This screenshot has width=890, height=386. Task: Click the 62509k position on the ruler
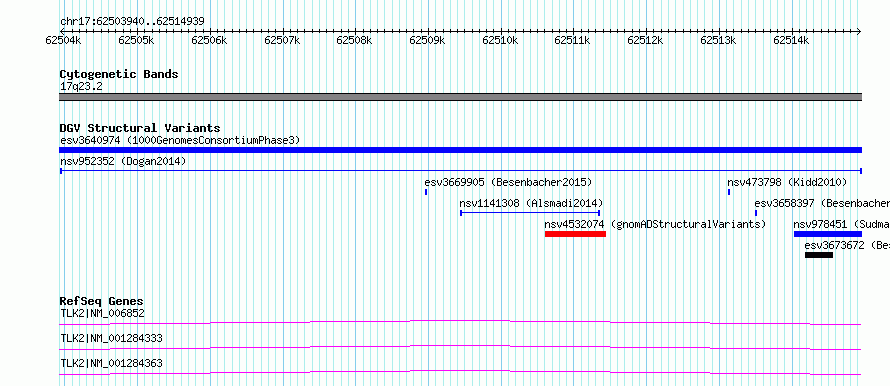click(x=427, y=40)
